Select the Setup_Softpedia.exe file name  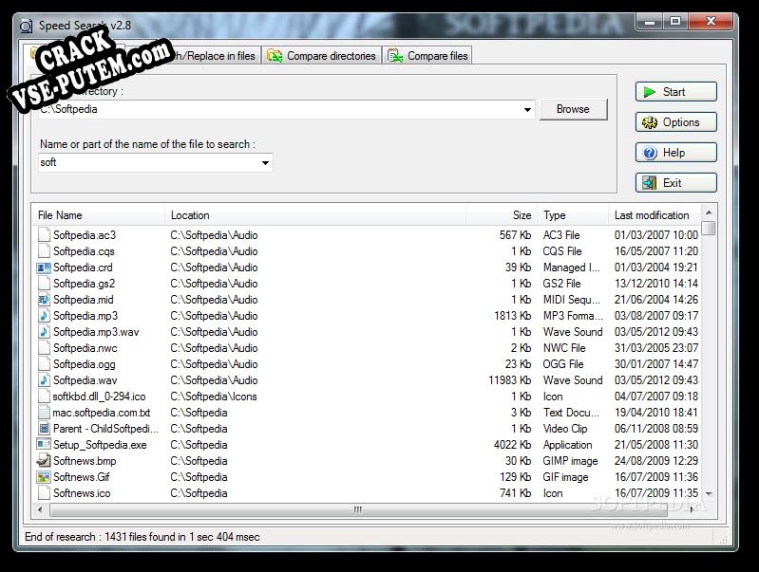click(100, 445)
